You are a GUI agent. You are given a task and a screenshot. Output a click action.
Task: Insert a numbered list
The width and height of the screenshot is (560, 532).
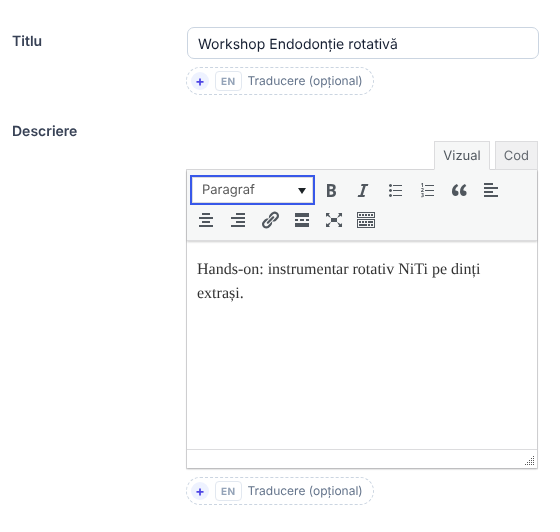tap(427, 190)
